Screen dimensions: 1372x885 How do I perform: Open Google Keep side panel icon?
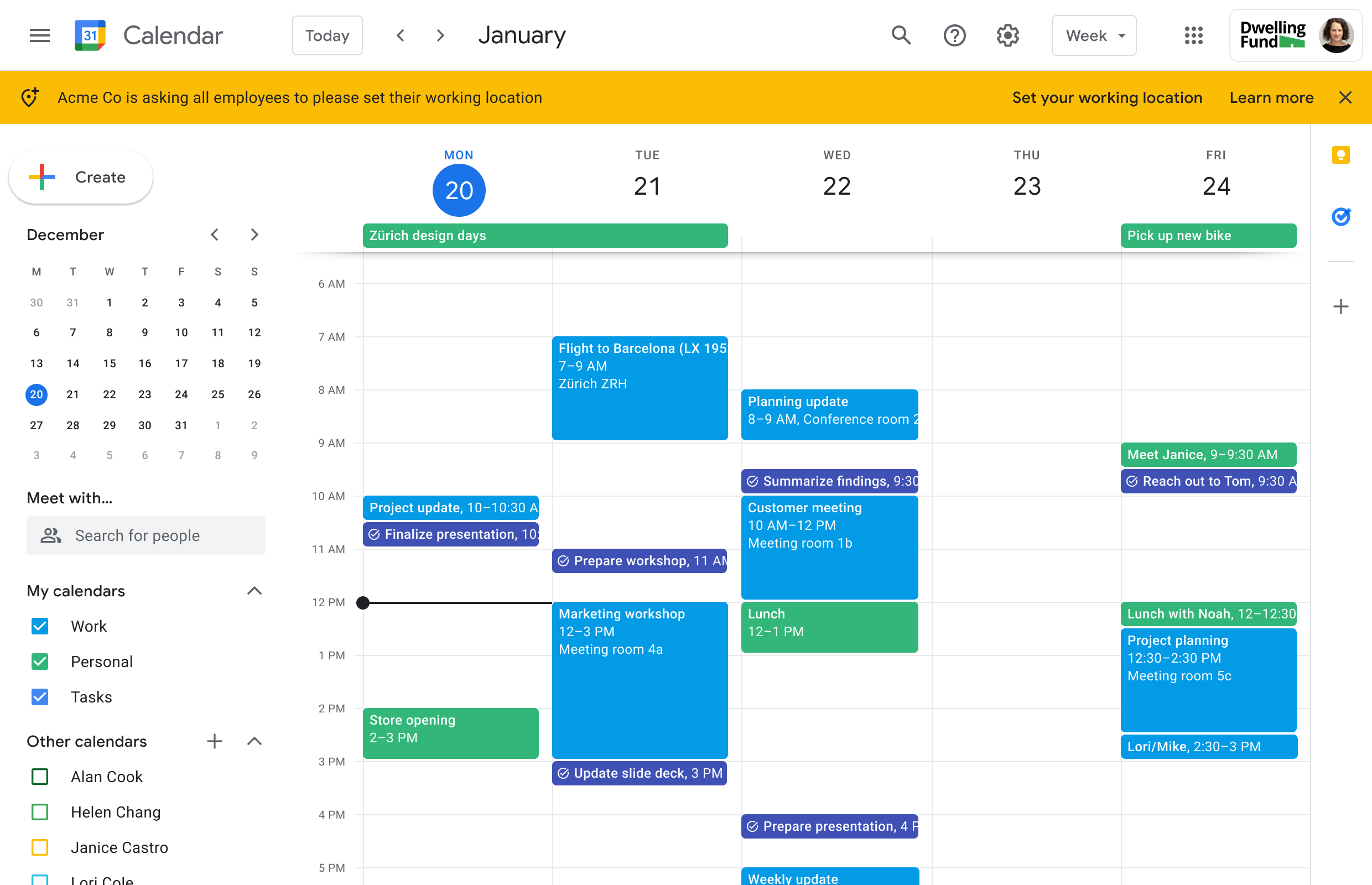point(1340,155)
